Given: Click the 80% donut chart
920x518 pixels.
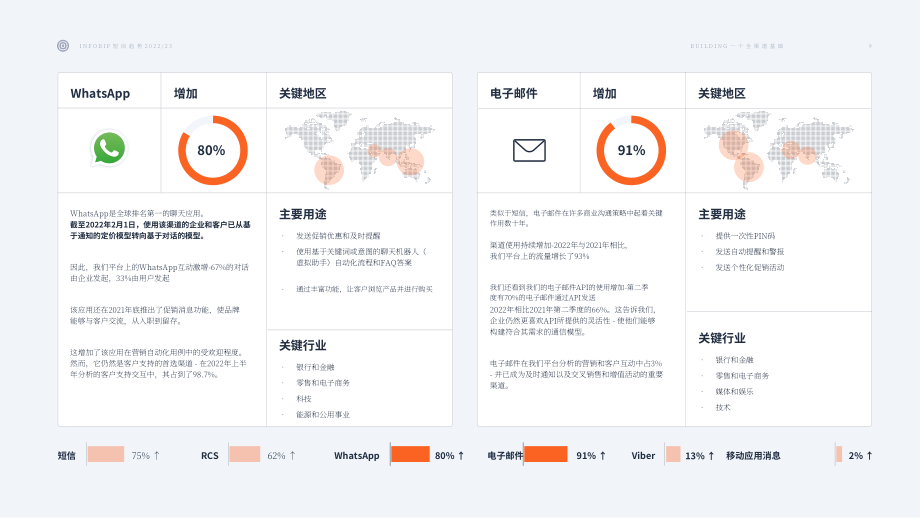Looking at the screenshot, I should tap(212, 150).
